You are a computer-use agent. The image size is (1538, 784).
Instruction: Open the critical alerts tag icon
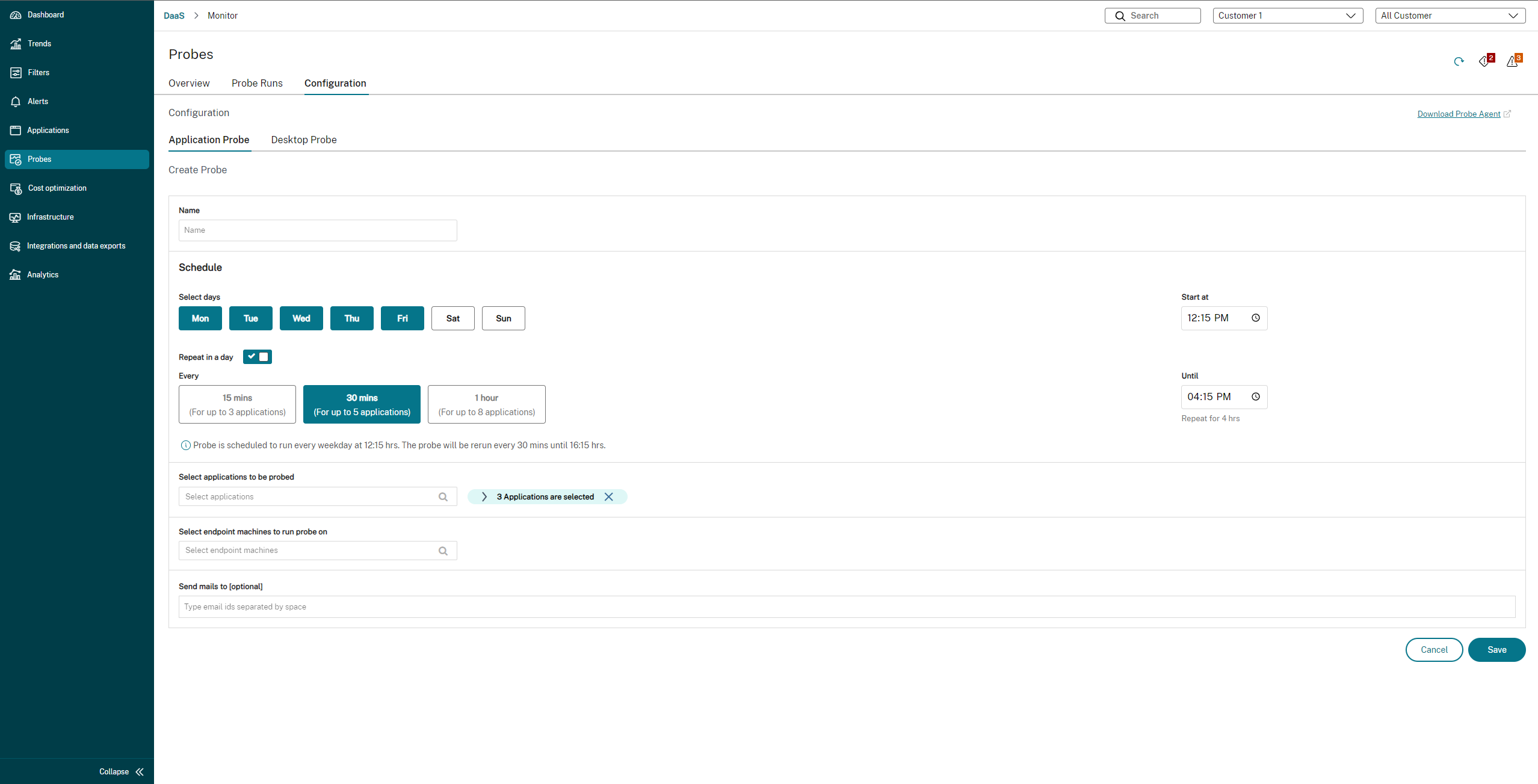1484,61
